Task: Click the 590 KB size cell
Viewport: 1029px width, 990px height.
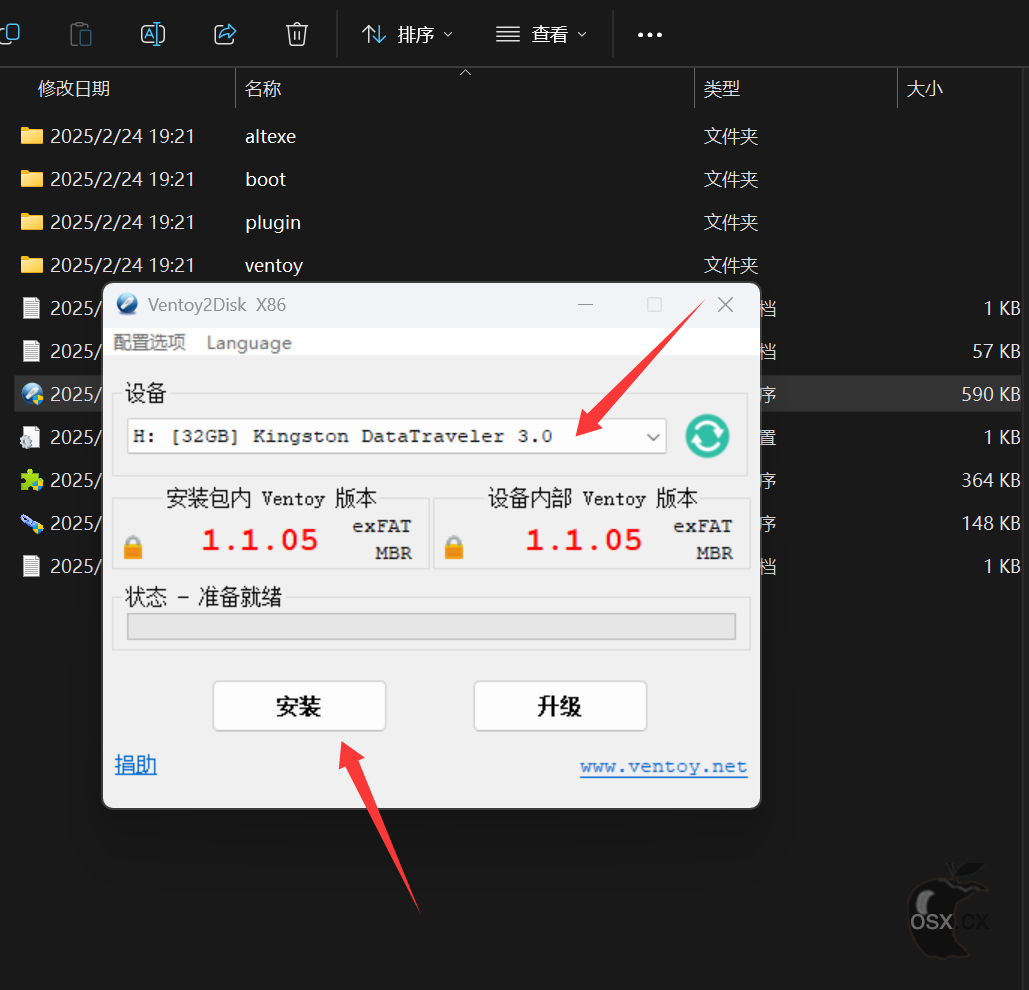Action: point(990,394)
